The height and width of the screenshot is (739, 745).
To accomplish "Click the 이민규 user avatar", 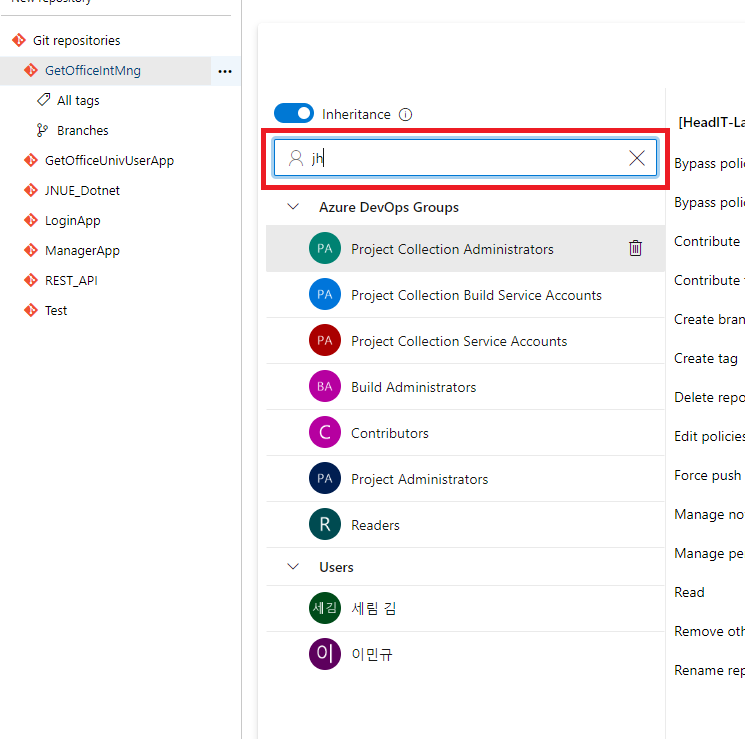I will [325, 654].
